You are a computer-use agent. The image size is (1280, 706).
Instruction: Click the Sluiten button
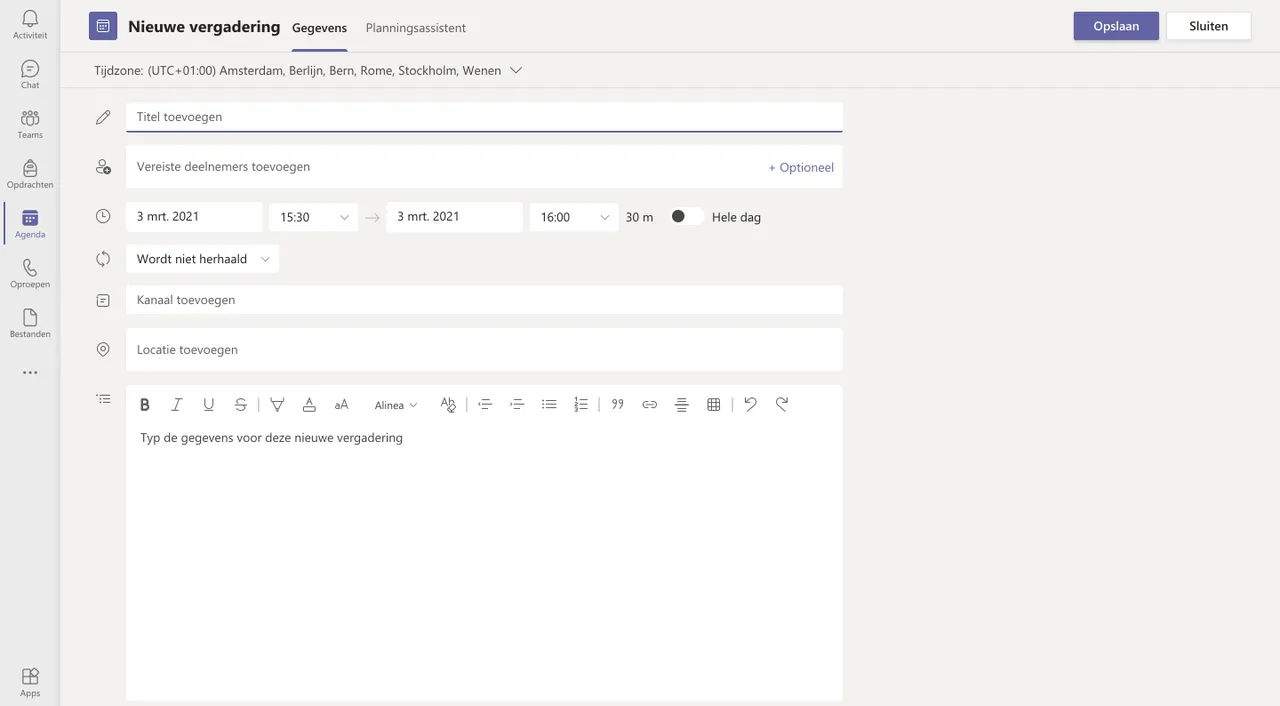[1209, 26]
